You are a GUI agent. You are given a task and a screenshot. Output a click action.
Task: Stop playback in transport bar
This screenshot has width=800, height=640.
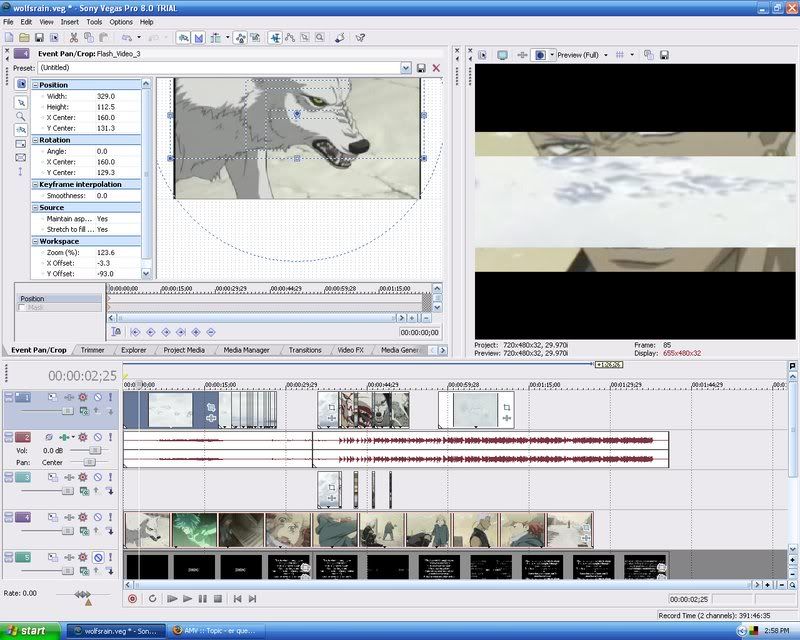(218, 599)
